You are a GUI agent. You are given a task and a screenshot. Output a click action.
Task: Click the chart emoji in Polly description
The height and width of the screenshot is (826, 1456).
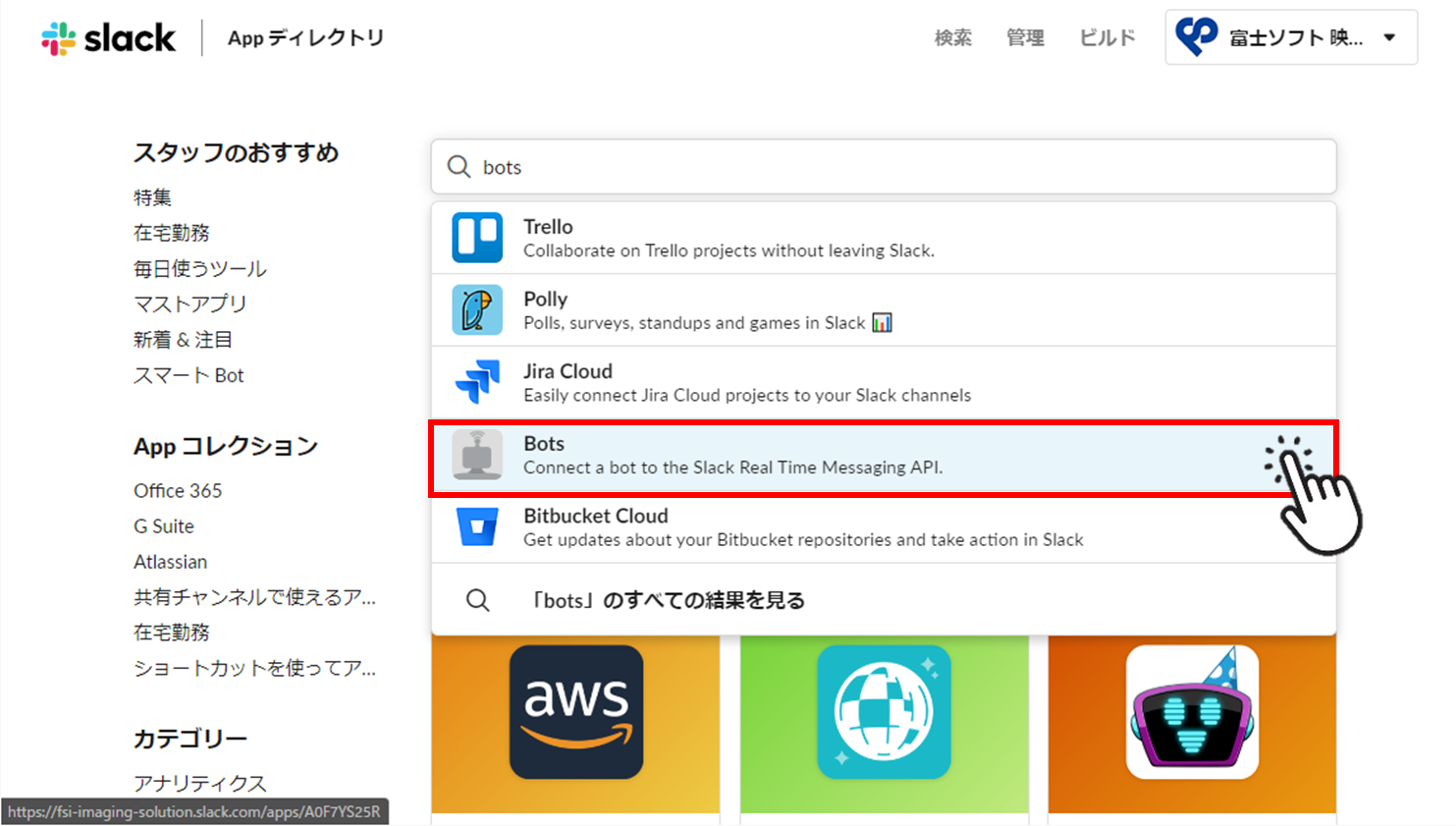pos(882,322)
